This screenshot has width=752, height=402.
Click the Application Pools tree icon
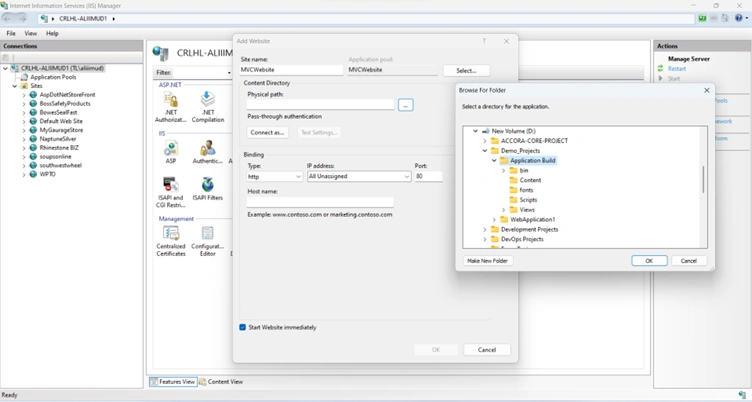(24, 77)
